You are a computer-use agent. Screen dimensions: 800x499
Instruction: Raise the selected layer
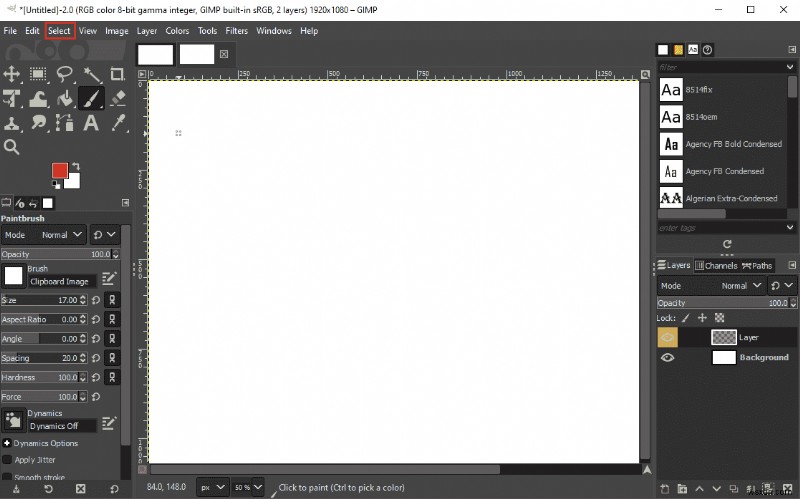pos(699,489)
